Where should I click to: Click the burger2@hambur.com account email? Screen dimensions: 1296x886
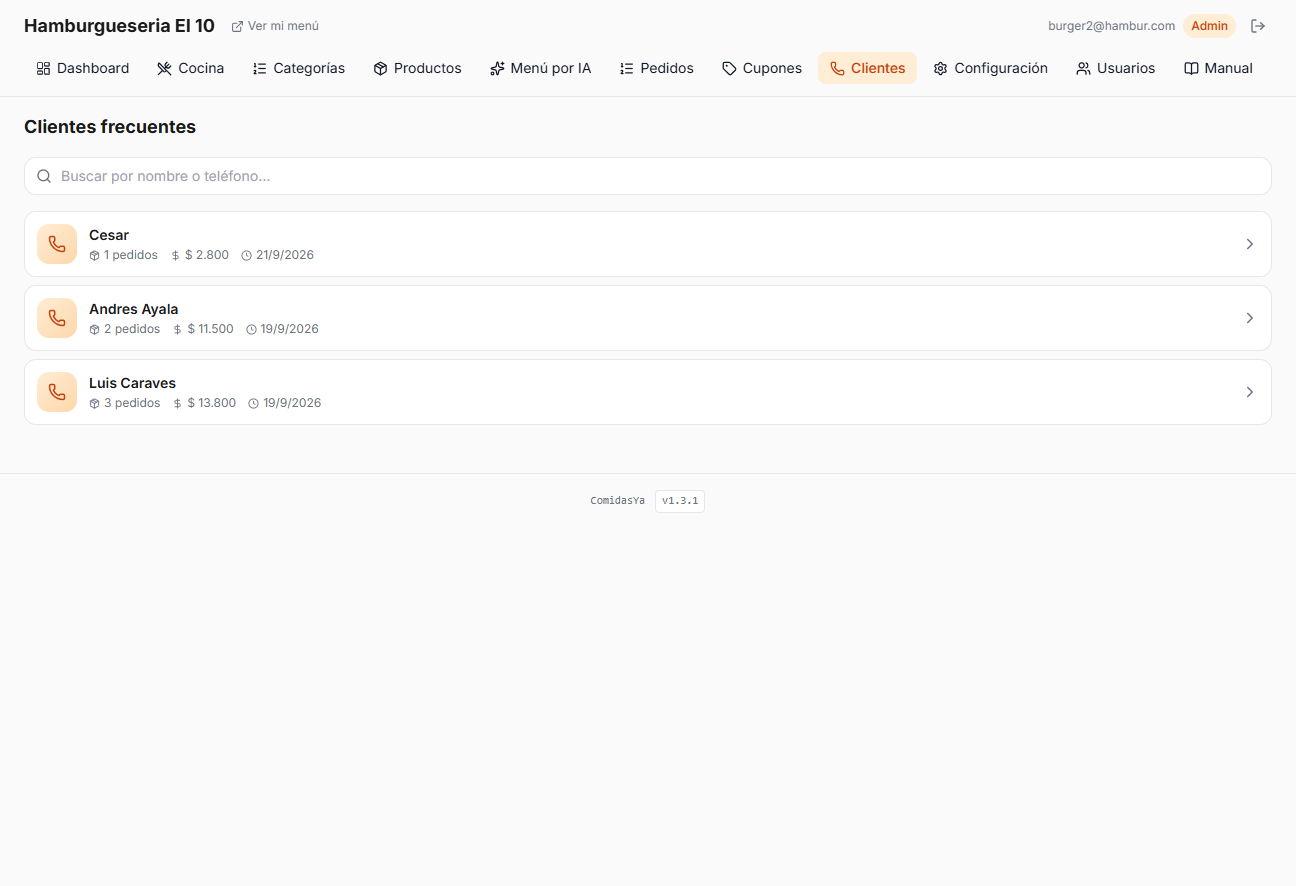pos(1111,26)
